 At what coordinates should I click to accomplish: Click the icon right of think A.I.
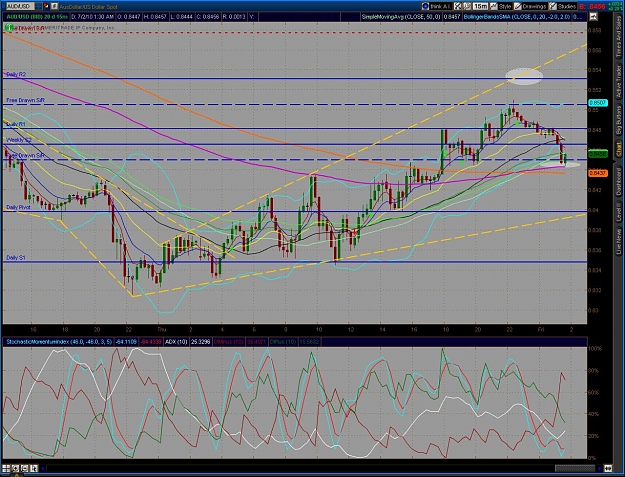(x=458, y=6)
